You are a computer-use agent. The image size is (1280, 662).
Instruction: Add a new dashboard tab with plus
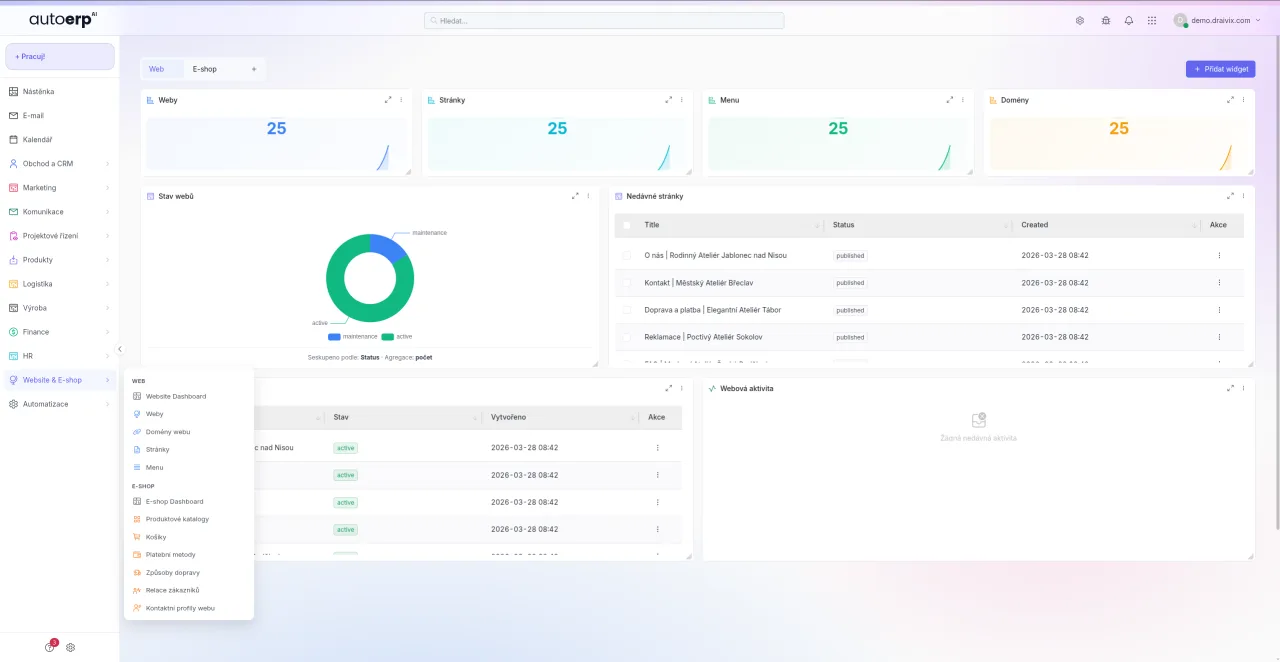(254, 69)
